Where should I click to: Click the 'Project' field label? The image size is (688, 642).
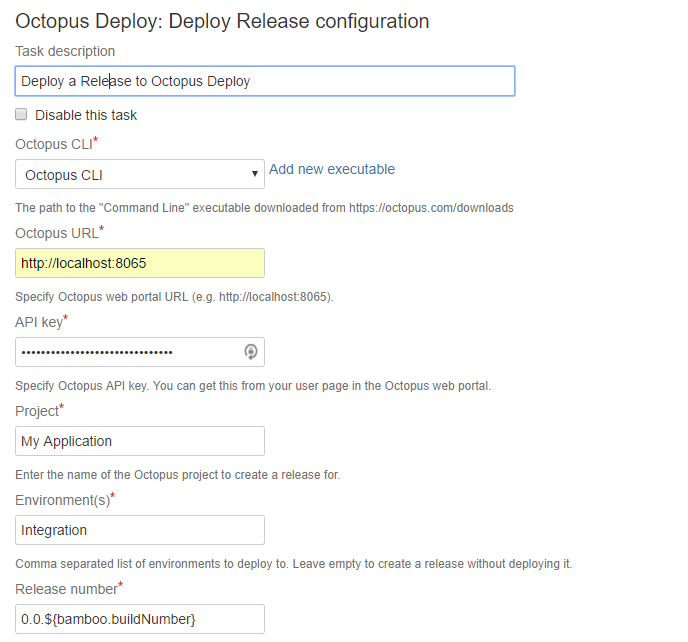[x=39, y=411]
